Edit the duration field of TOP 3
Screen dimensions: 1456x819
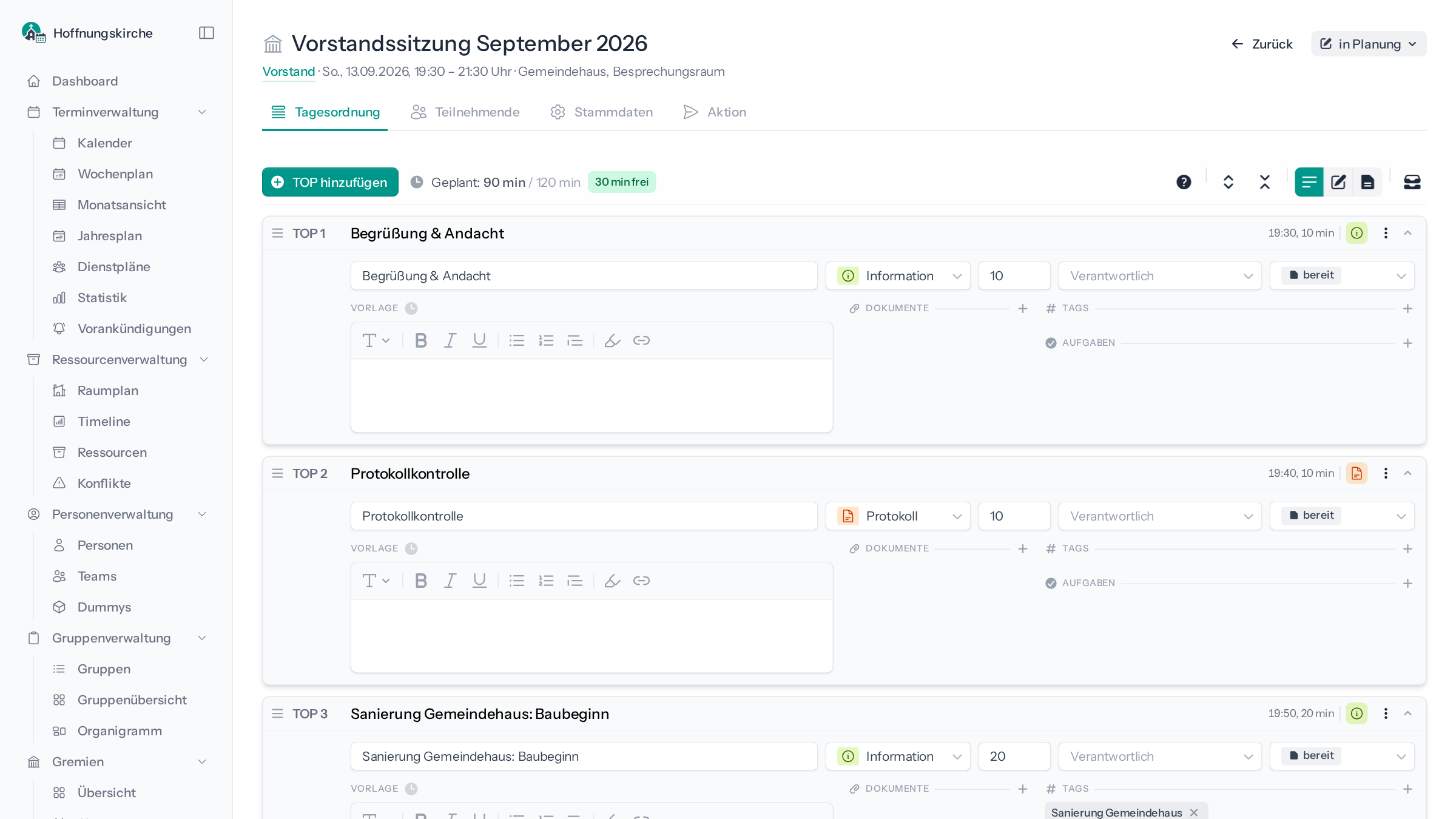click(x=1014, y=757)
